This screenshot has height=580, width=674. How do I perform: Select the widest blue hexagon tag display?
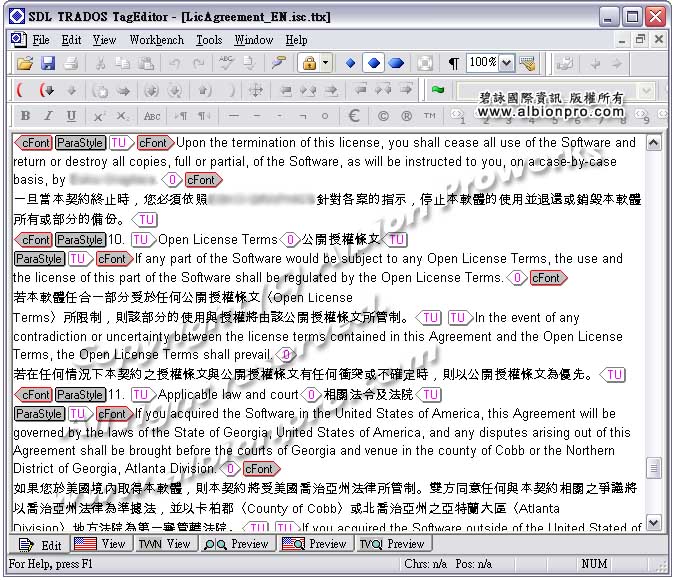396,63
